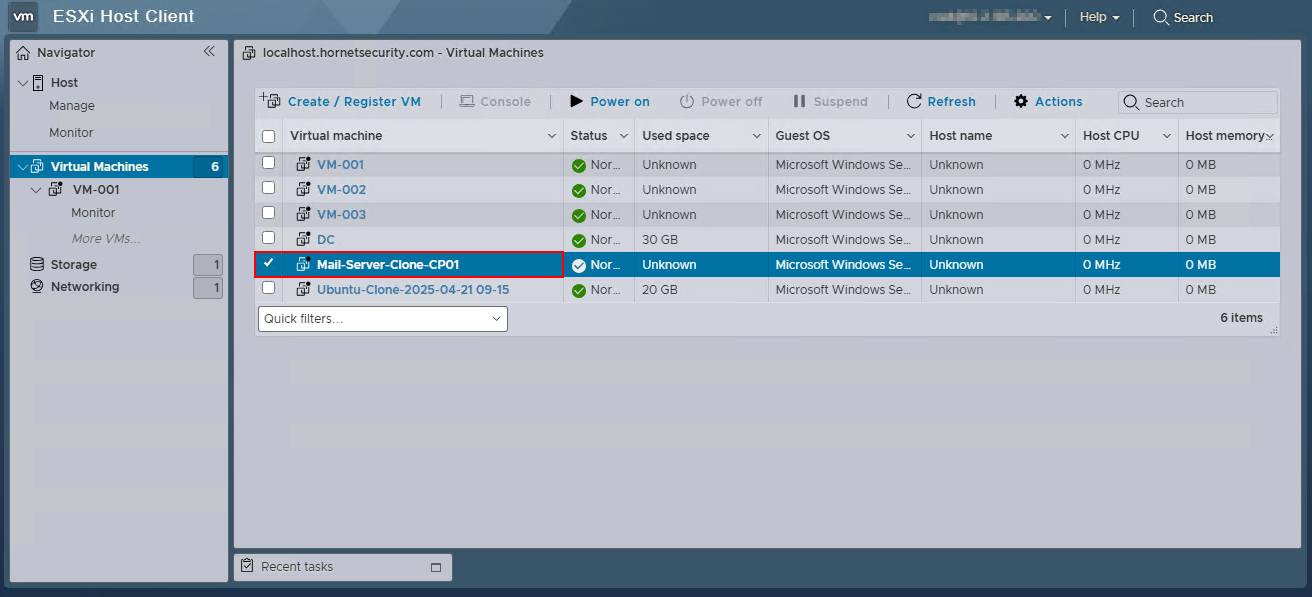Screen dimensions: 1312x597
Task: Click the Power off button
Action: (x=721, y=102)
